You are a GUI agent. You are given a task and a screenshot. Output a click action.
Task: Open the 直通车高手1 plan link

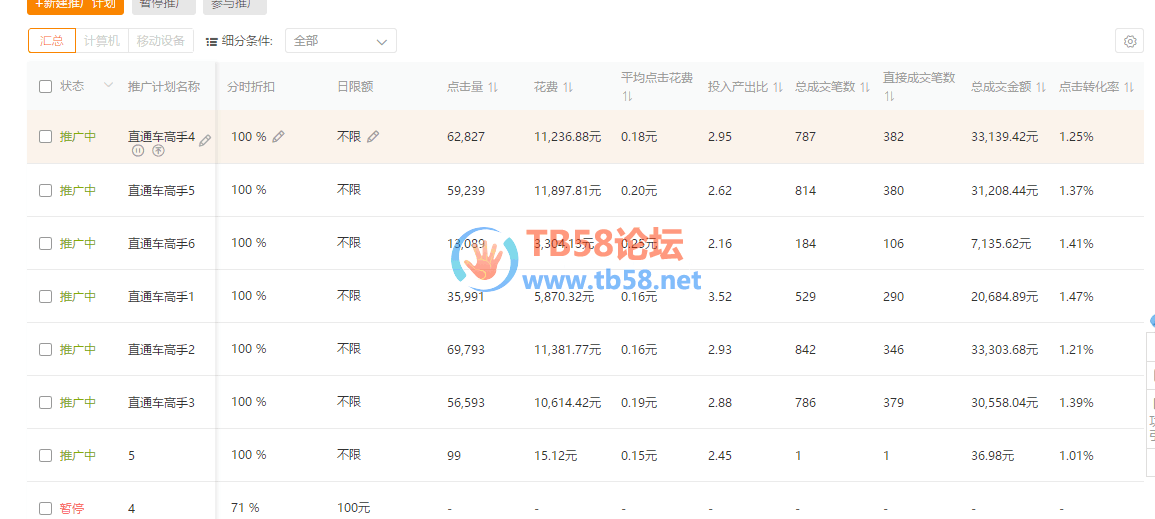(x=161, y=296)
